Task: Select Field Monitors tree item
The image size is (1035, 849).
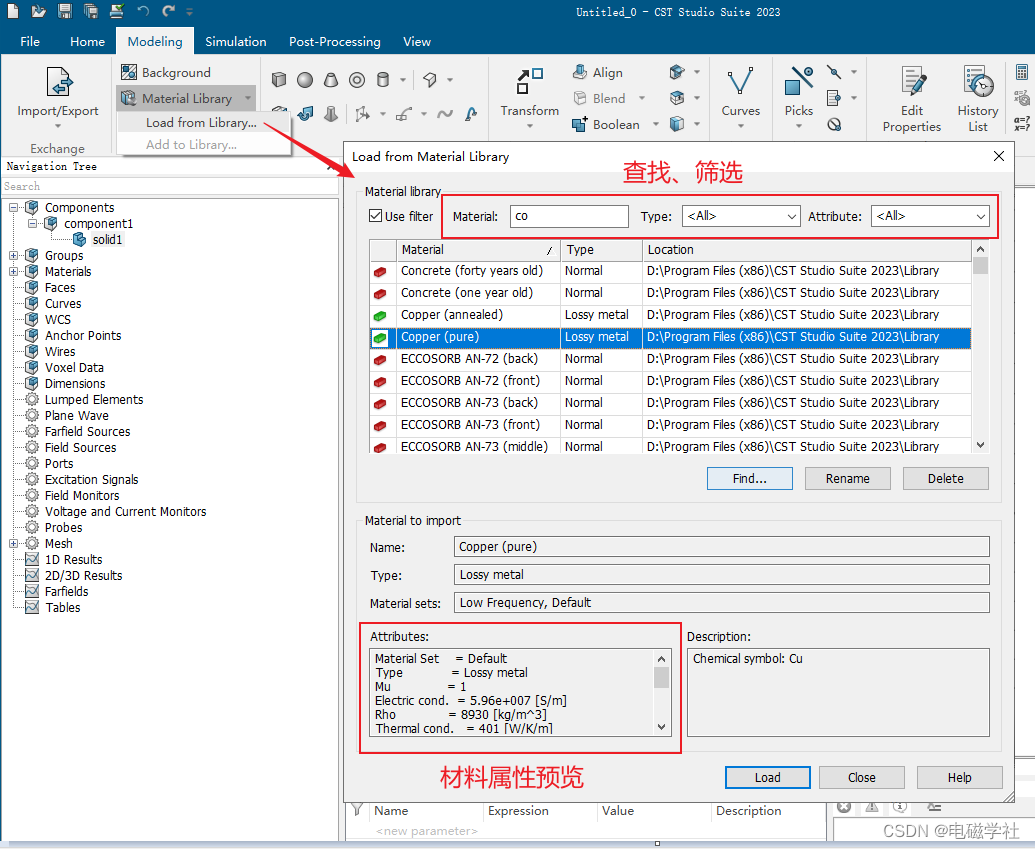Action: (x=82, y=496)
